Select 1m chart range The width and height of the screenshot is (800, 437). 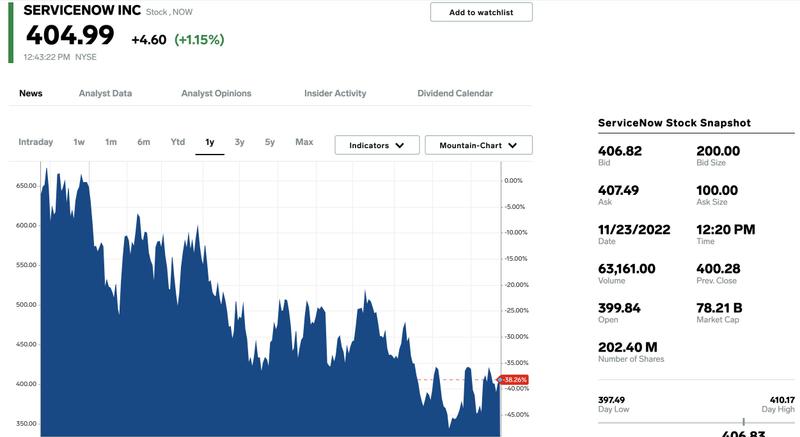[111, 142]
